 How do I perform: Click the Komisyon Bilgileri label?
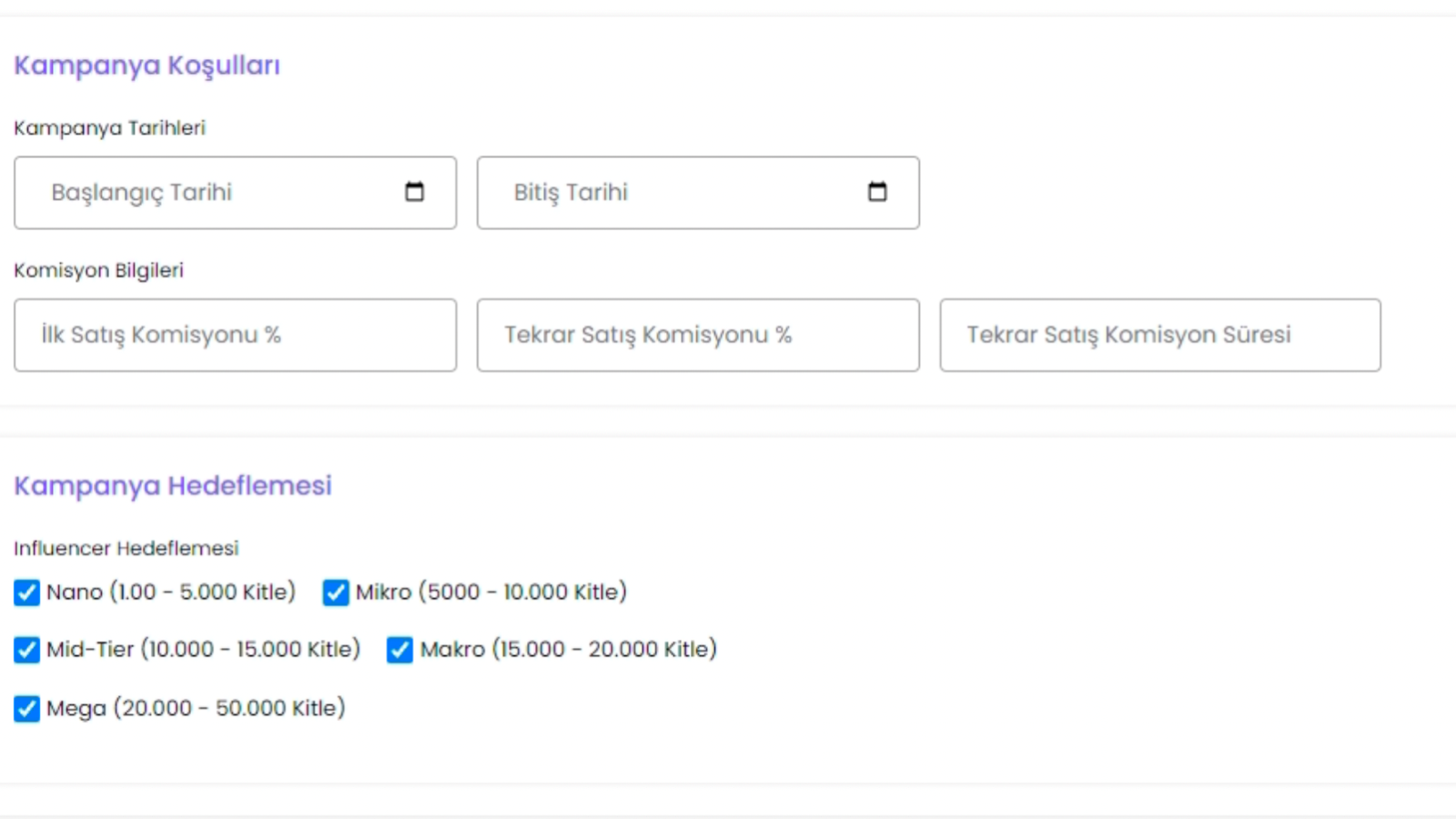pyautogui.click(x=99, y=270)
